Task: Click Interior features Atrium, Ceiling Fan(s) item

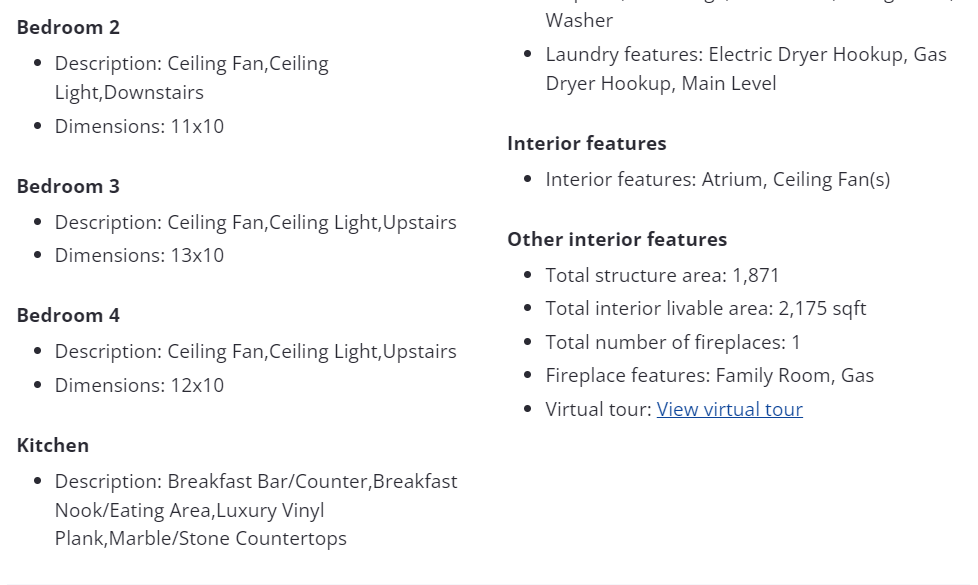Action: pyautogui.click(x=717, y=180)
